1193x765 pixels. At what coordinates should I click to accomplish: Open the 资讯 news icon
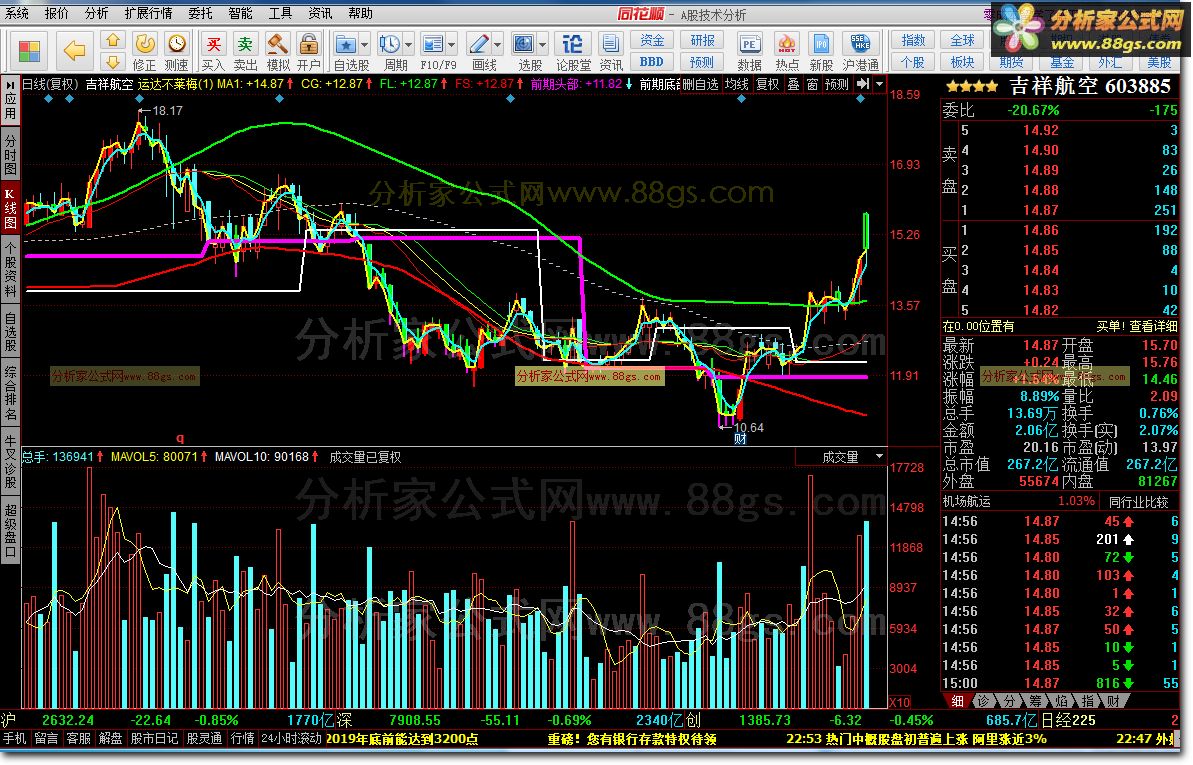click(610, 44)
